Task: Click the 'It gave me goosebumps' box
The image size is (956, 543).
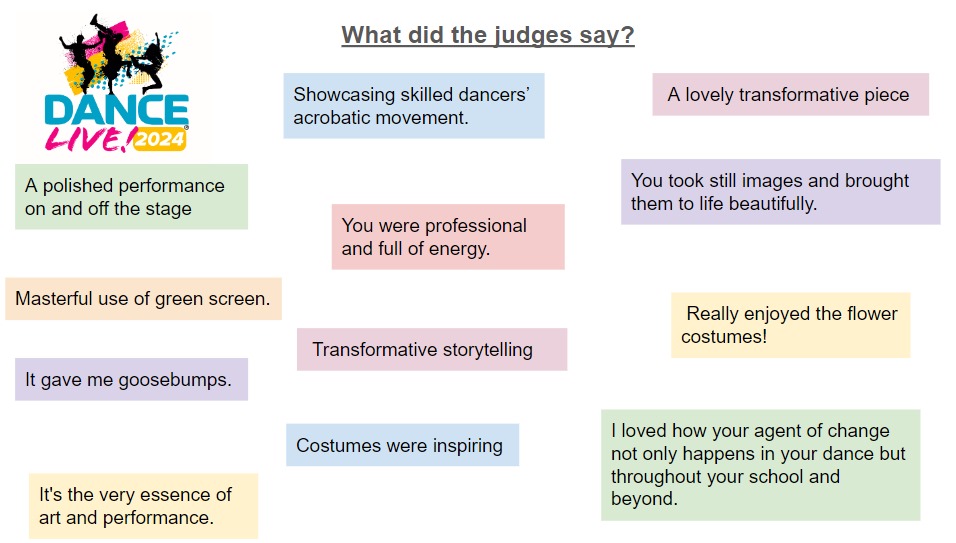Action: pos(131,379)
